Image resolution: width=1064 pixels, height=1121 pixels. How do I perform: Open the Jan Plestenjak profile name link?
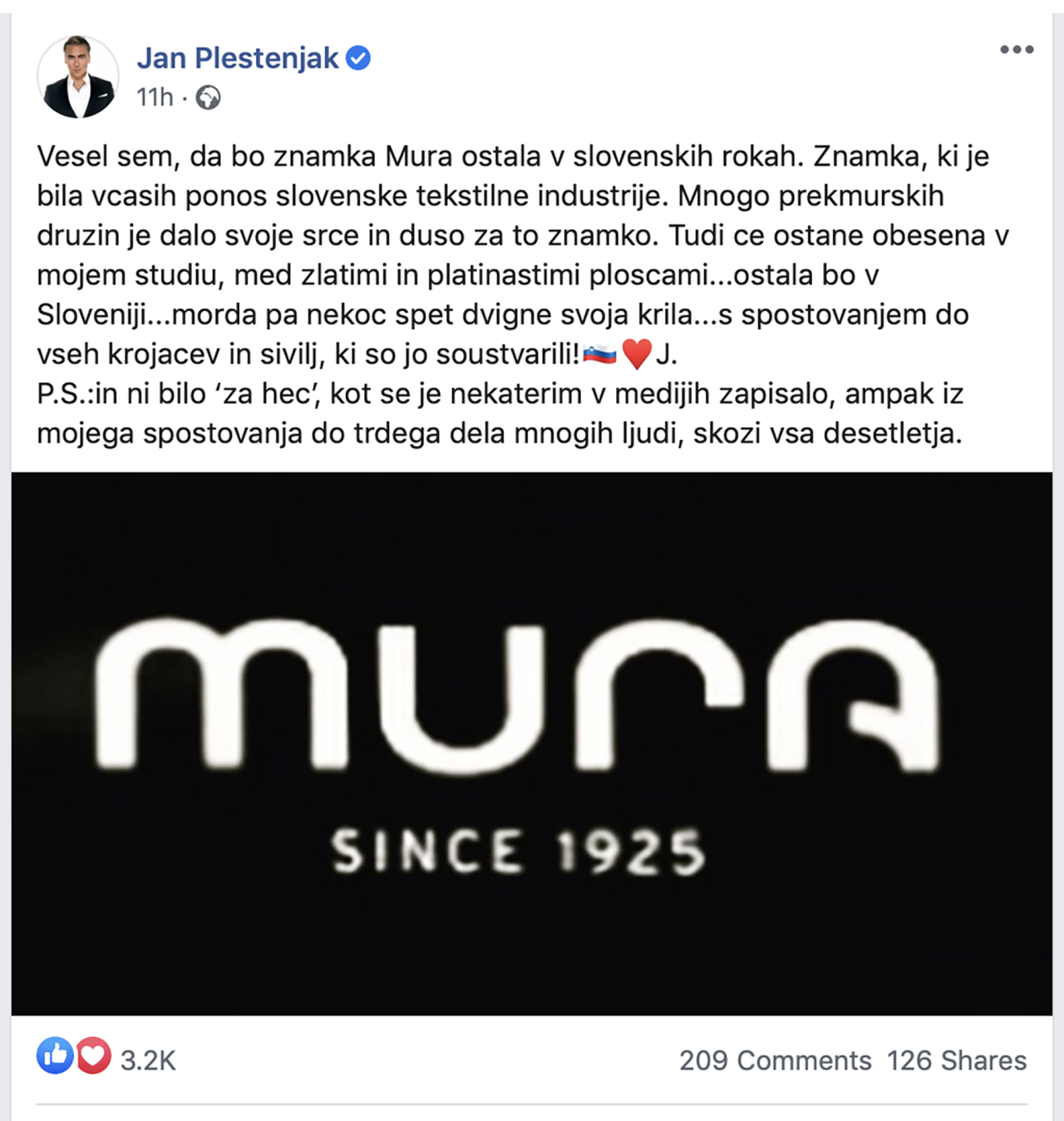pyautogui.click(x=238, y=58)
